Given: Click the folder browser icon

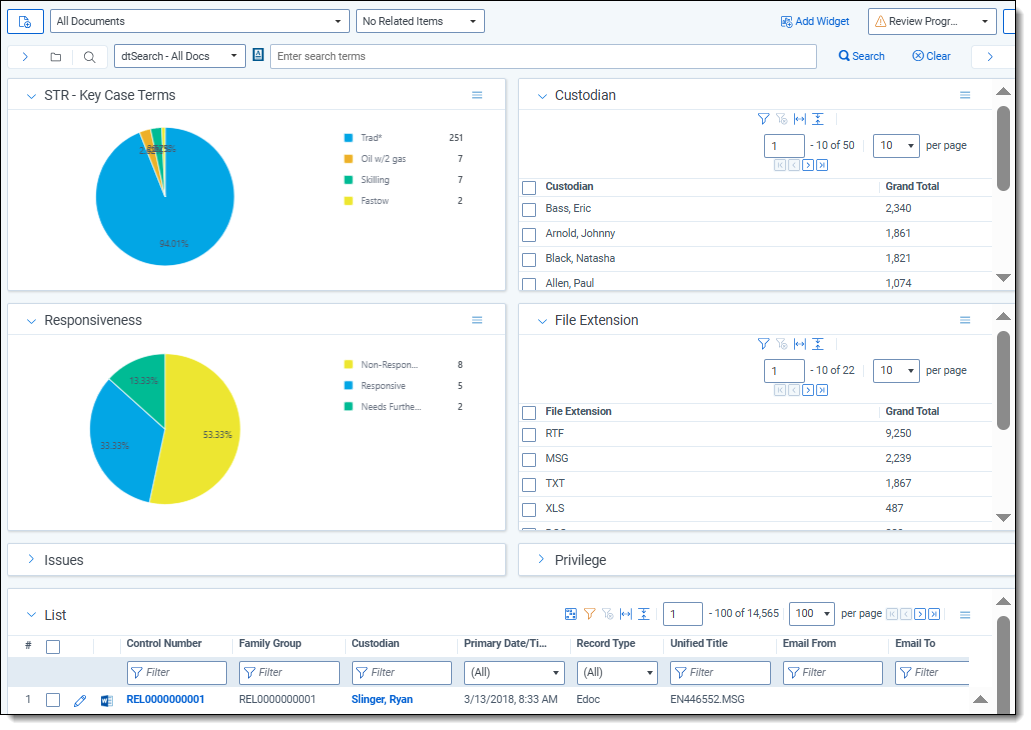Looking at the screenshot, I should (x=55, y=57).
